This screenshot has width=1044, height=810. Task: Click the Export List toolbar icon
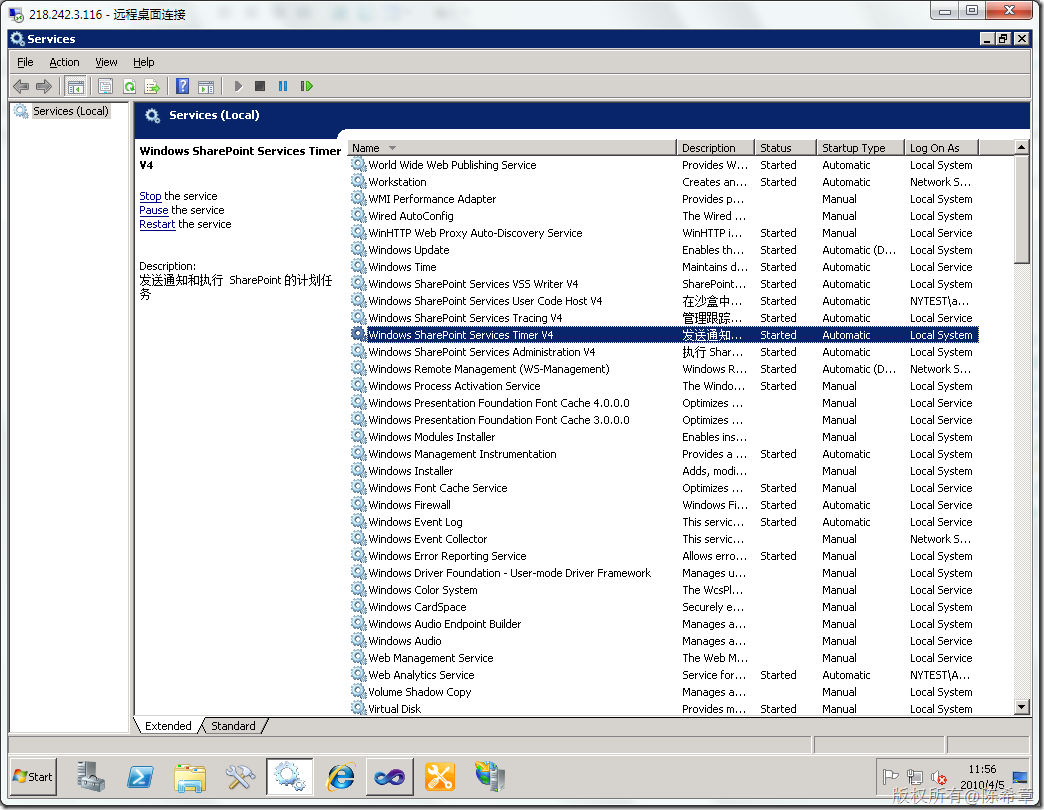(152, 86)
